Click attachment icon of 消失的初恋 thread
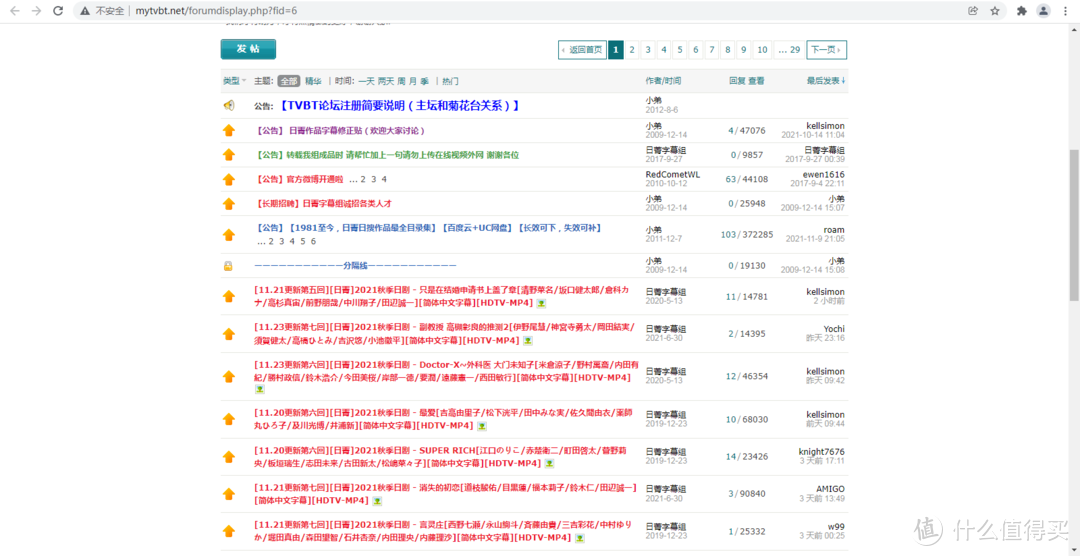1080x556 pixels. click(x=377, y=501)
